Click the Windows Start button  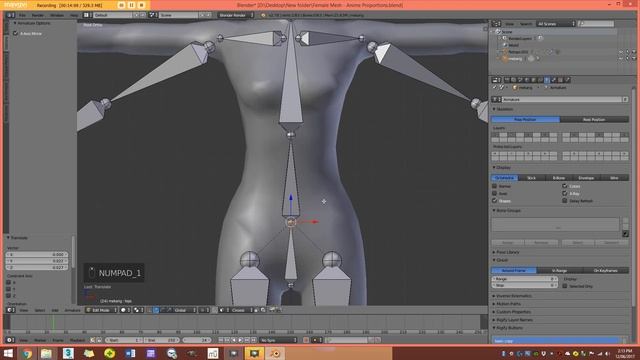tap(8, 353)
